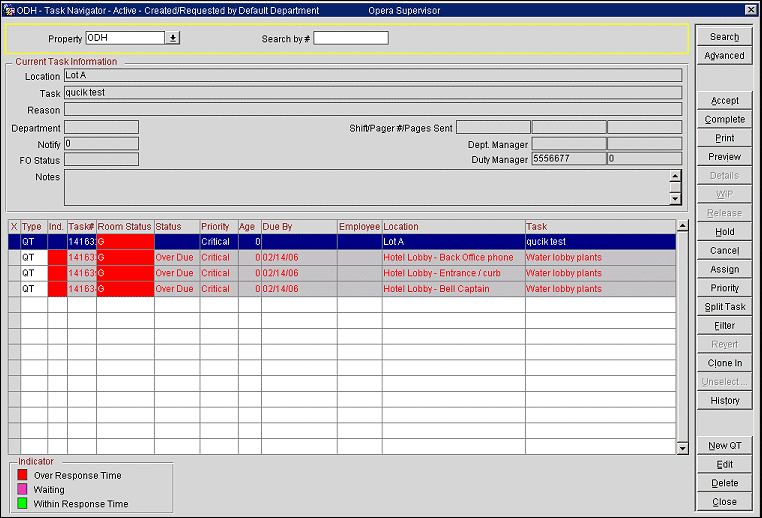Put the selected task on Hold
This screenshot has height=518, width=762.
[x=724, y=232]
